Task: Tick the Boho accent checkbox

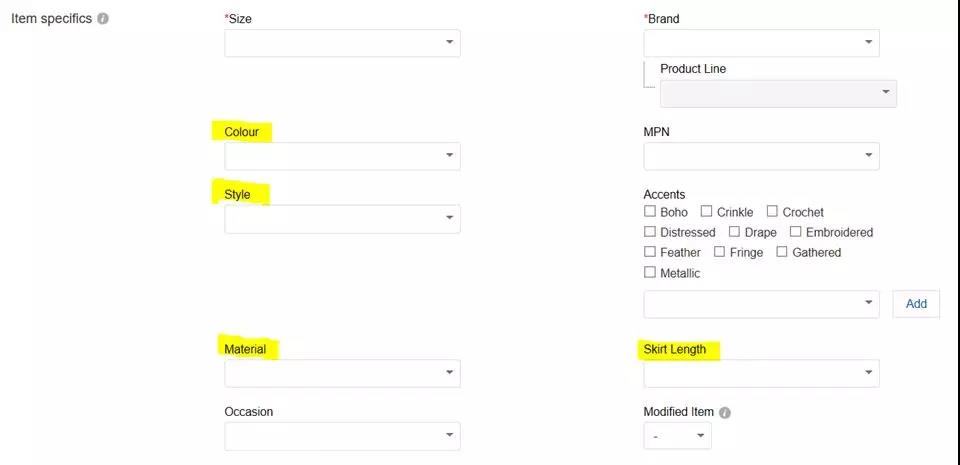Action: pyautogui.click(x=650, y=212)
